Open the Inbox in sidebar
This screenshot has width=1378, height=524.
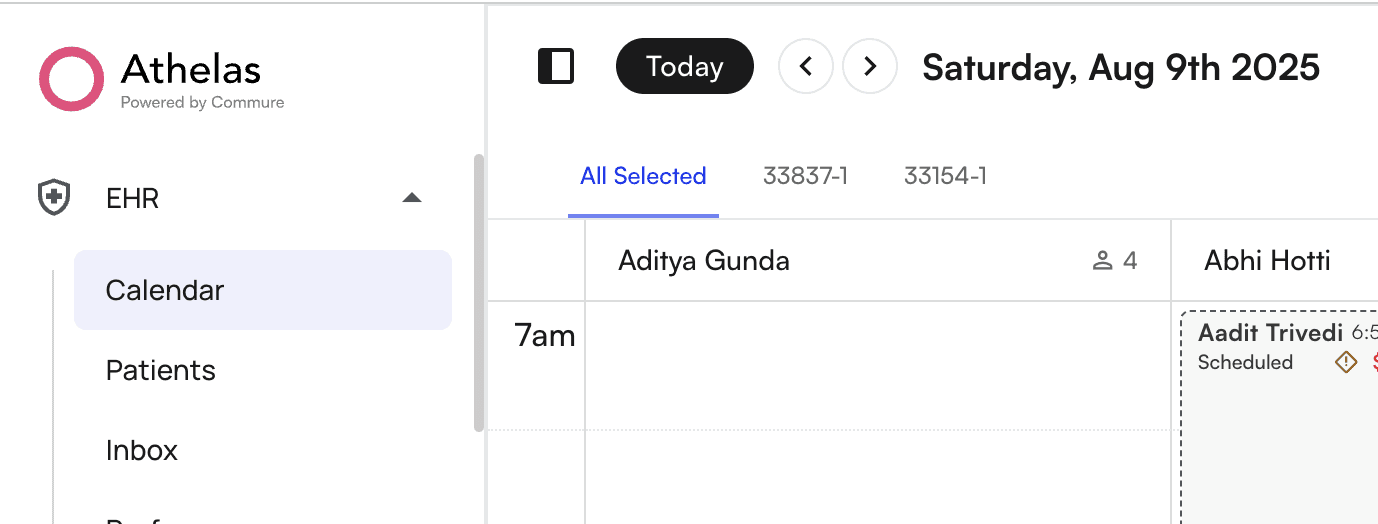(142, 450)
